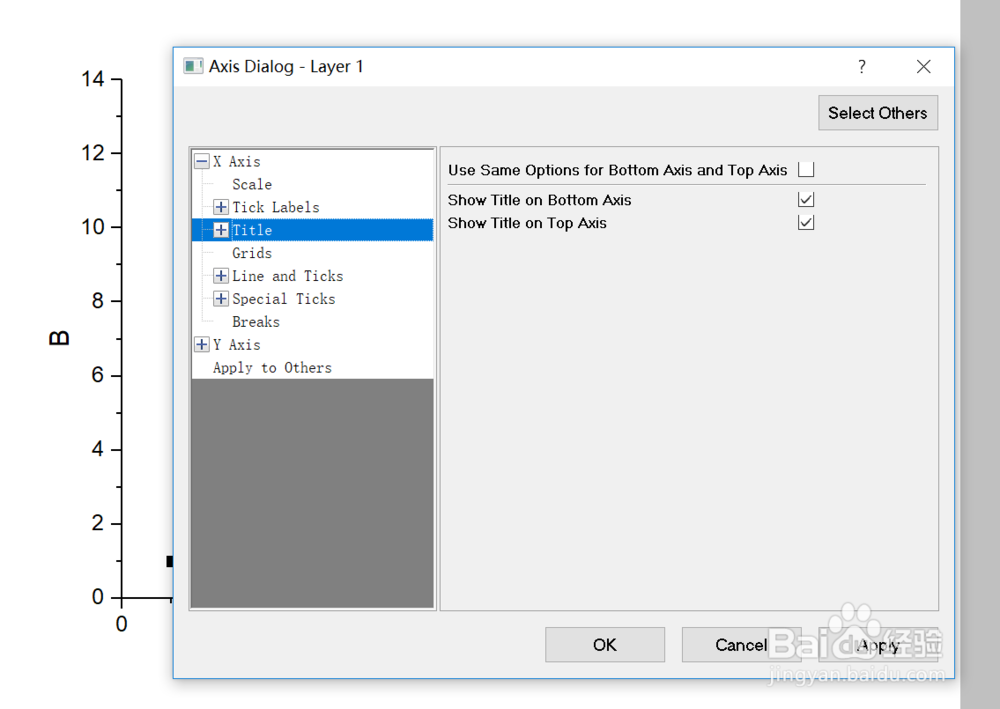Expand the Y Axis tree node
Image resolution: width=1000 pixels, height=709 pixels.
coord(202,345)
